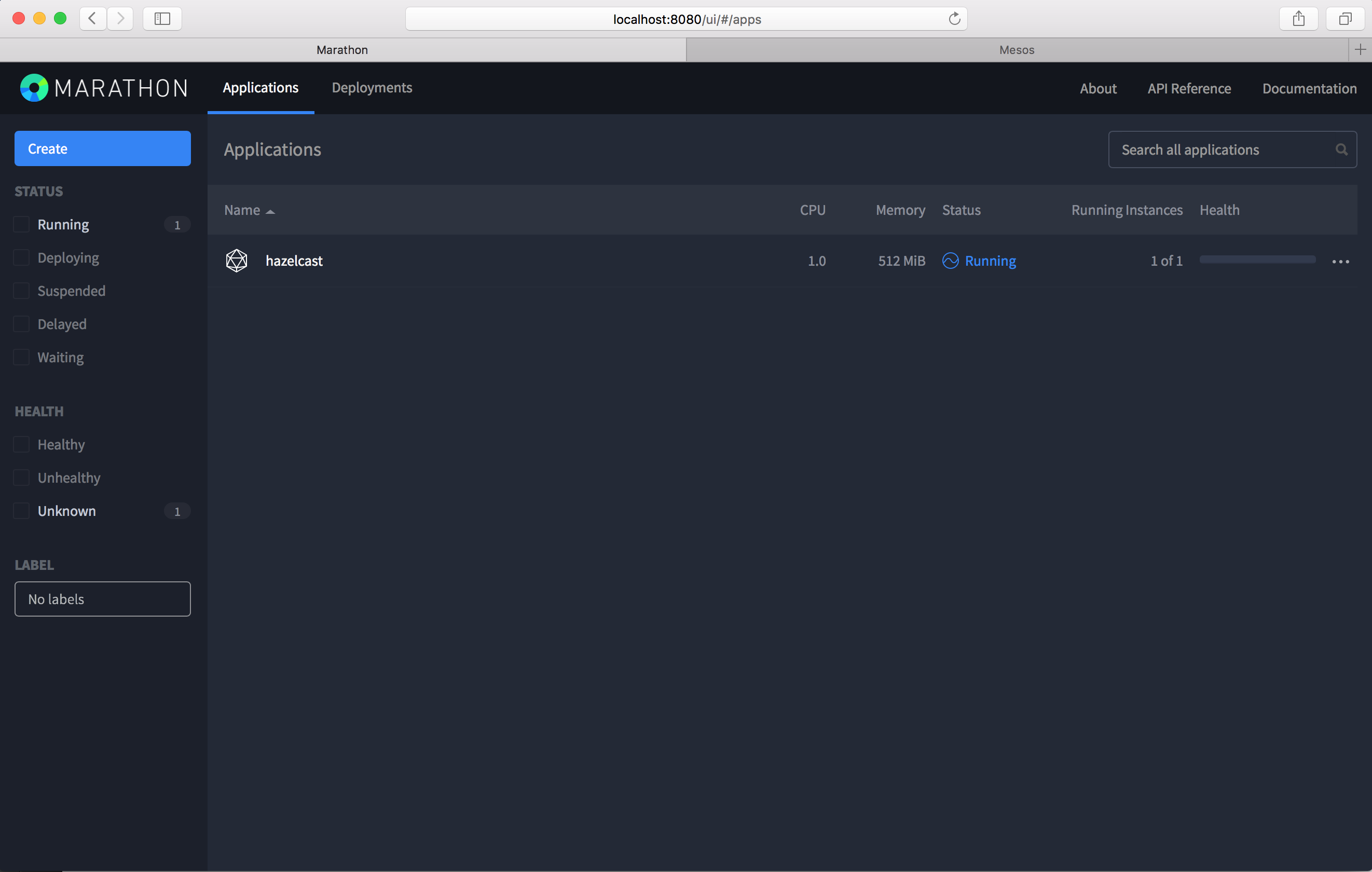This screenshot has width=1372, height=872.
Task: Switch to the Mesos browser tab
Action: 1017,50
